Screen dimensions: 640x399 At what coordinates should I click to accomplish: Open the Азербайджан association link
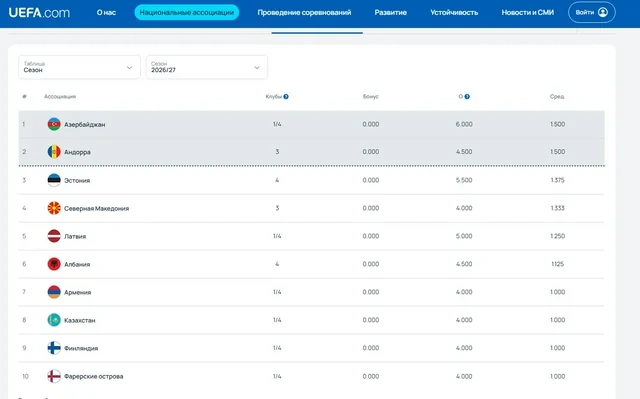click(84, 124)
